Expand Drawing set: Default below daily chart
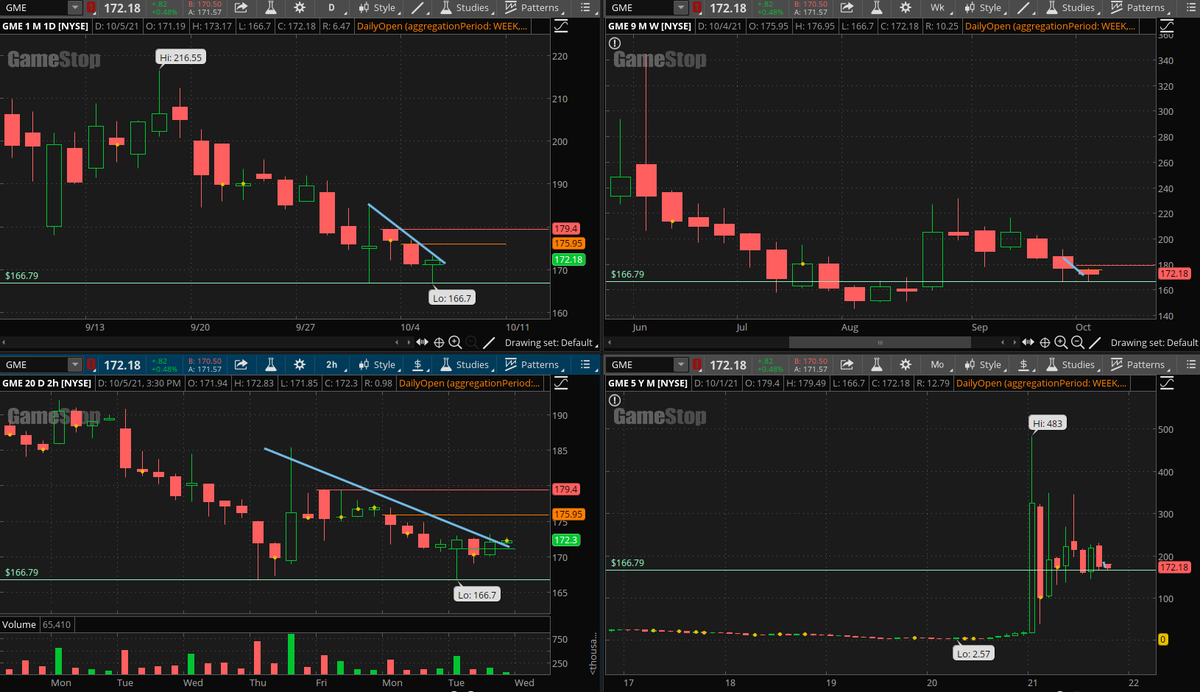This screenshot has height=692, width=1200. 550,342
